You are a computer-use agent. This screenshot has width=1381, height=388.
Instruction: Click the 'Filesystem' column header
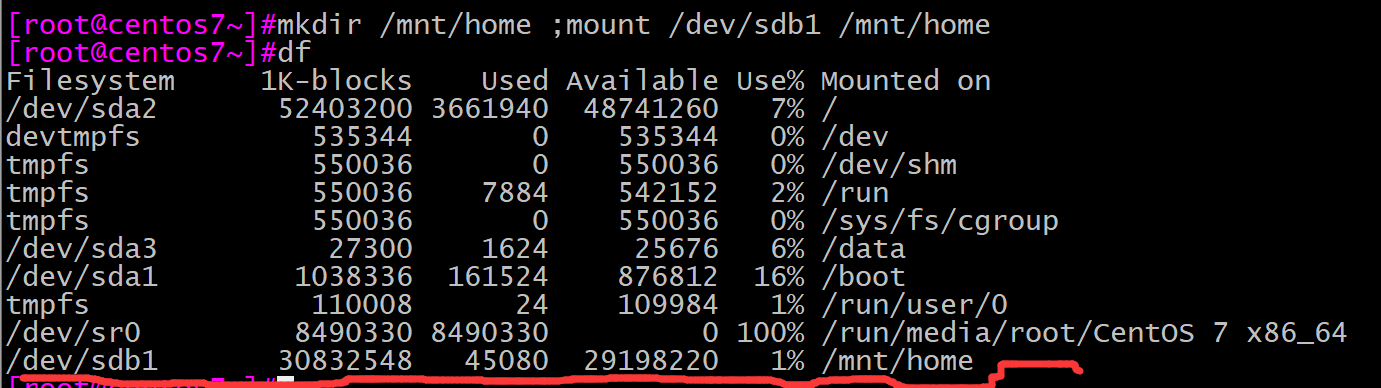point(90,80)
